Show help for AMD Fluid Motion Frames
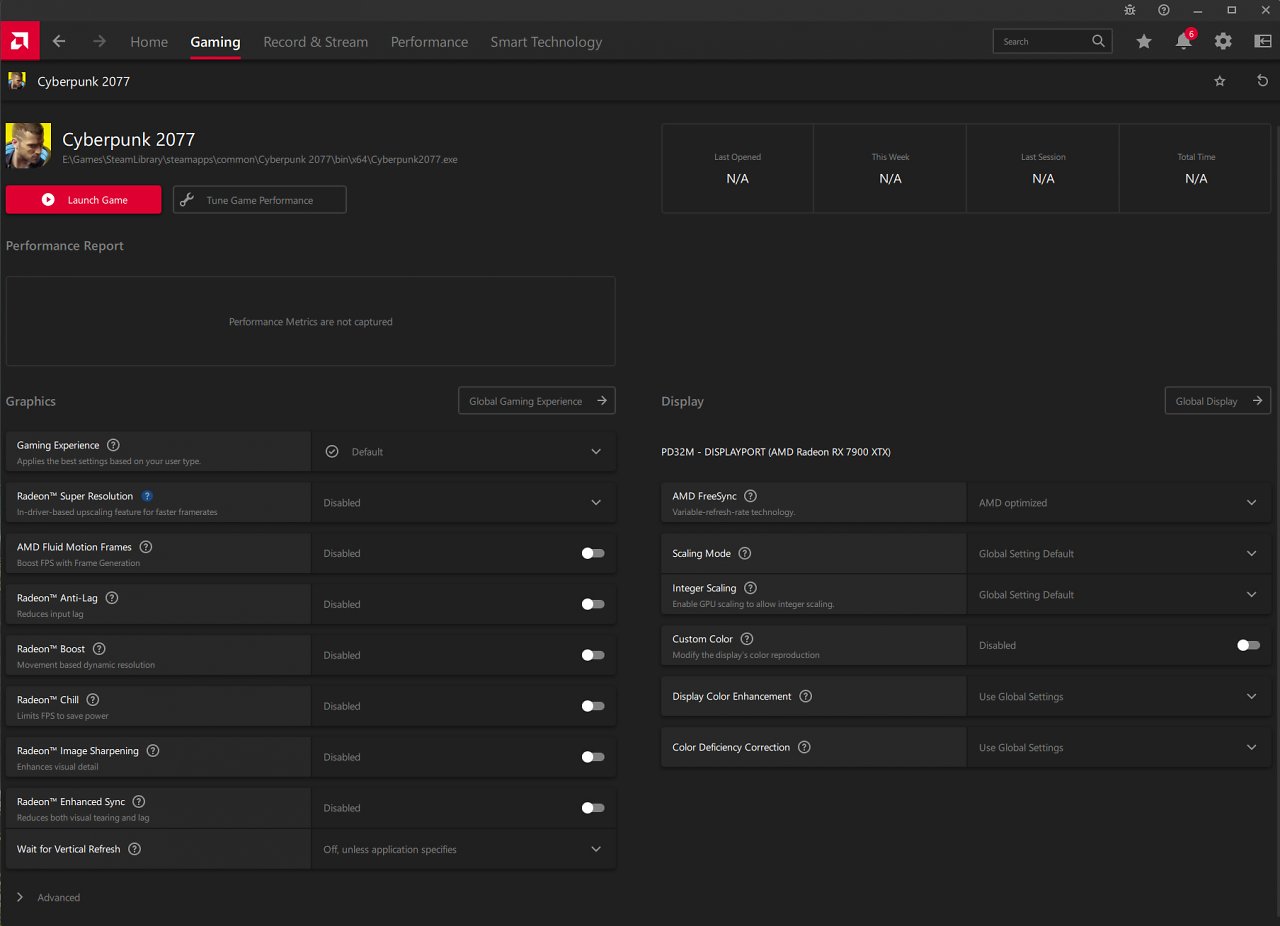Image resolution: width=1280 pixels, height=926 pixels. coord(146,547)
